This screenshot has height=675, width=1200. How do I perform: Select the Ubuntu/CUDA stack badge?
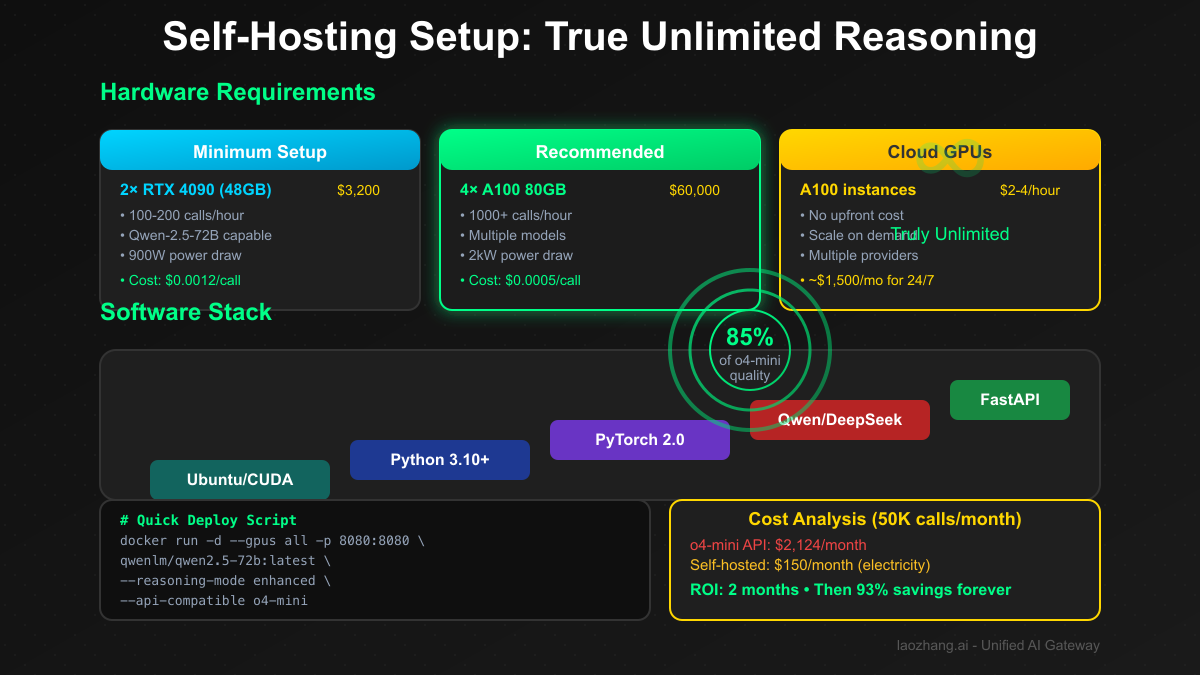[x=239, y=479]
